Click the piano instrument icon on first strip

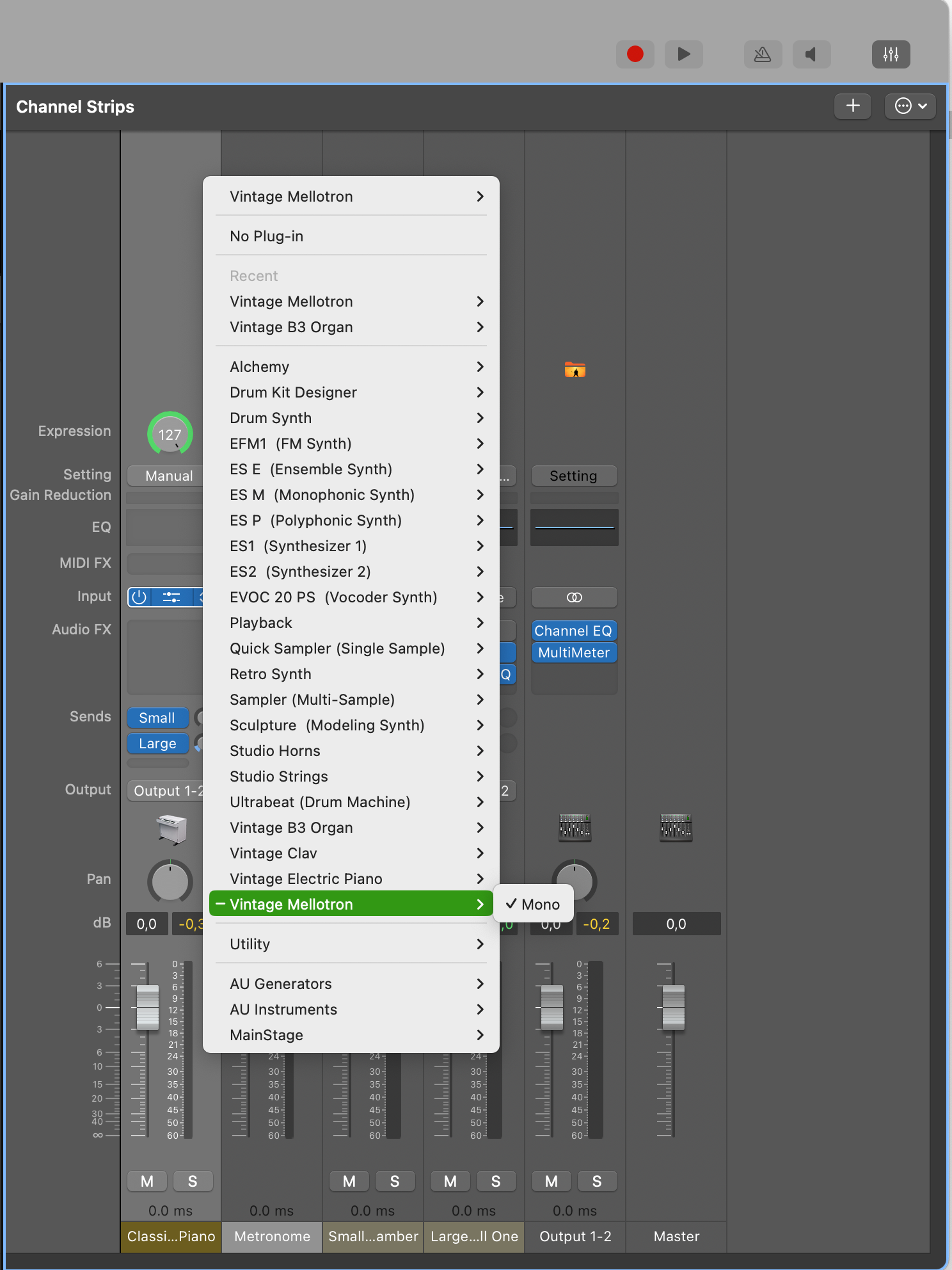click(171, 829)
